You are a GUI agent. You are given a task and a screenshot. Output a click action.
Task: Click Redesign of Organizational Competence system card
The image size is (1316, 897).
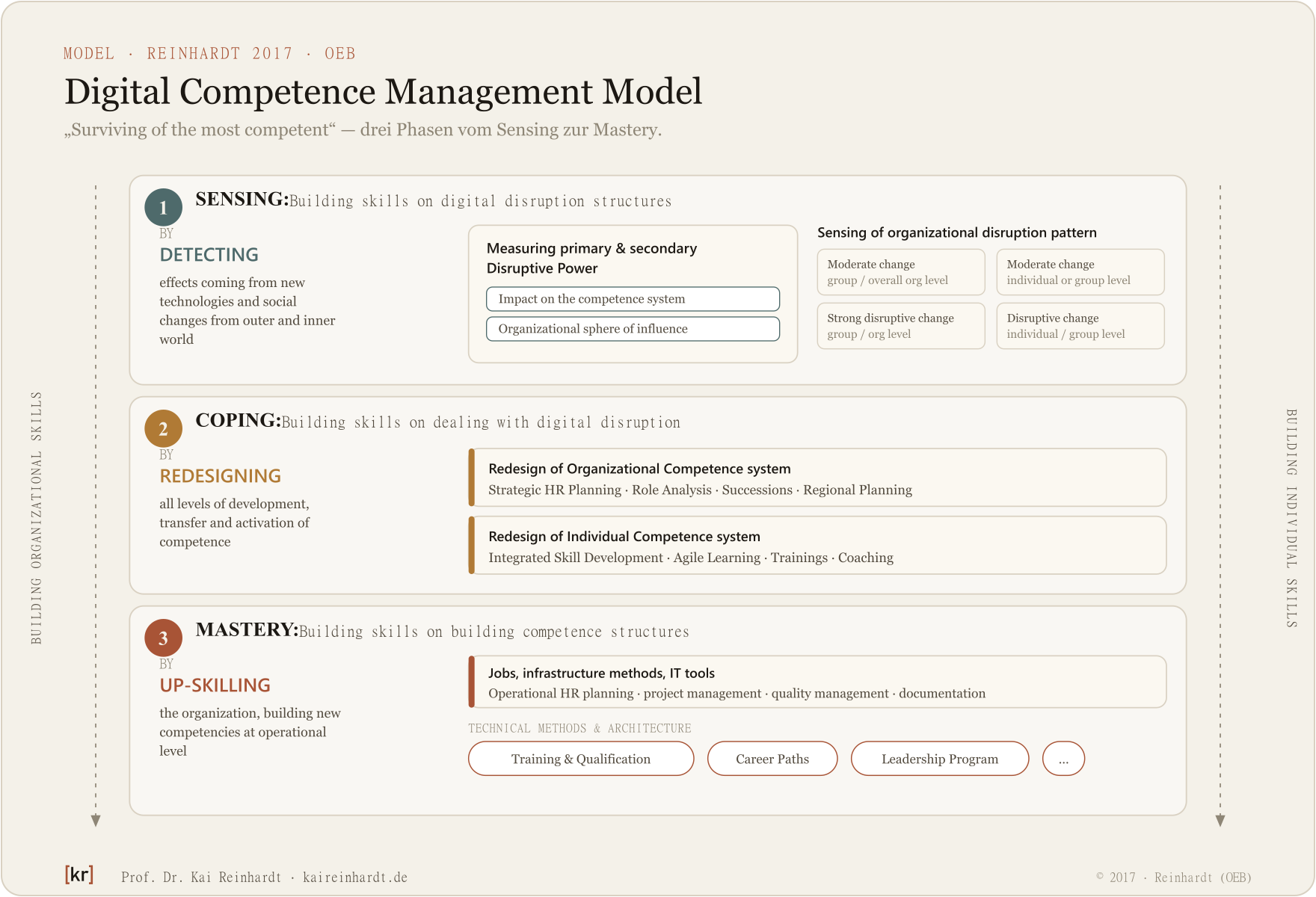[x=817, y=478]
